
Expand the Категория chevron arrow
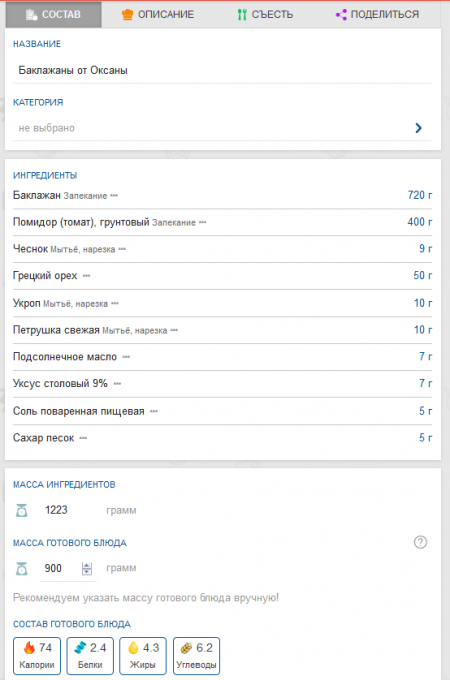tap(418, 128)
